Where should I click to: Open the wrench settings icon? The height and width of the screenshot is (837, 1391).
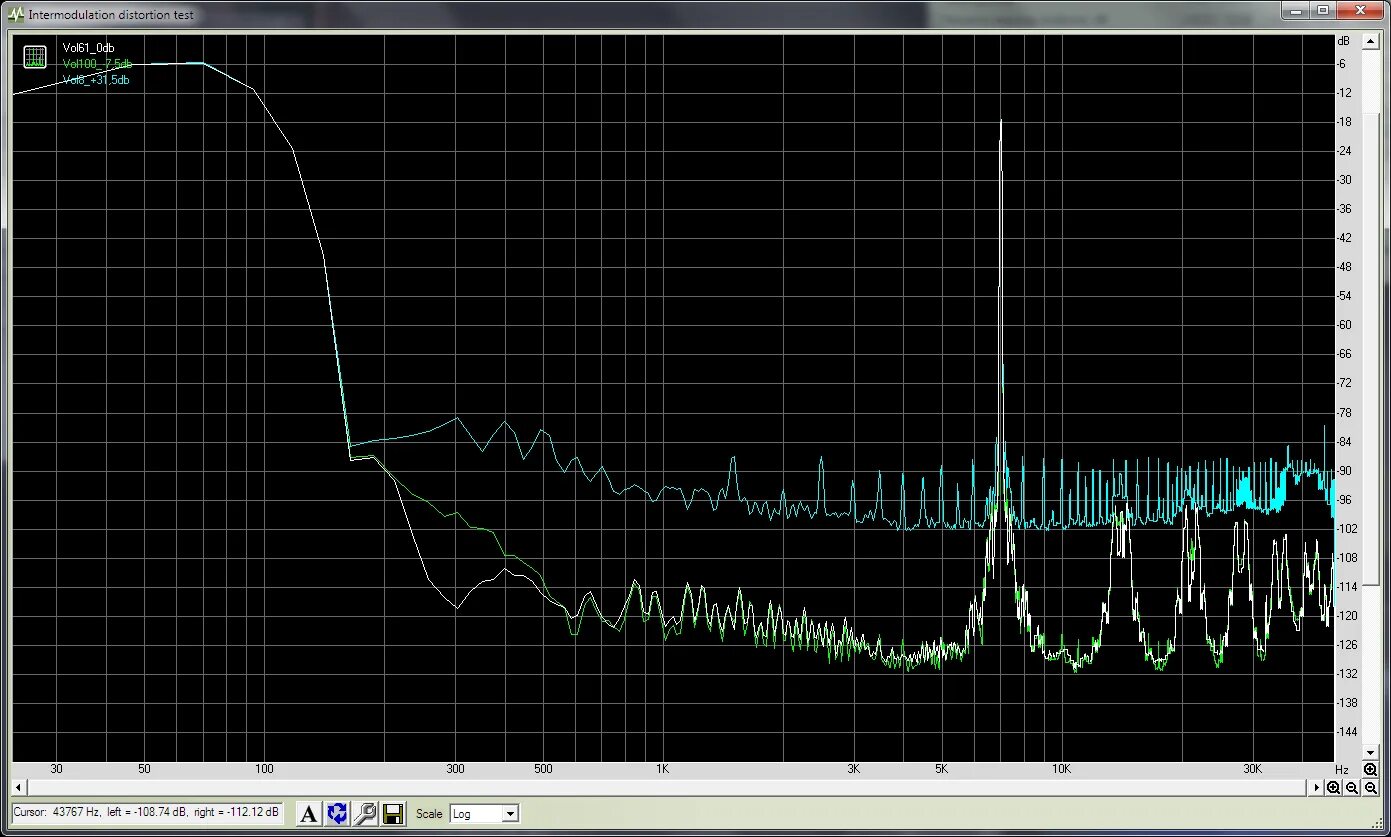pos(365,814)
